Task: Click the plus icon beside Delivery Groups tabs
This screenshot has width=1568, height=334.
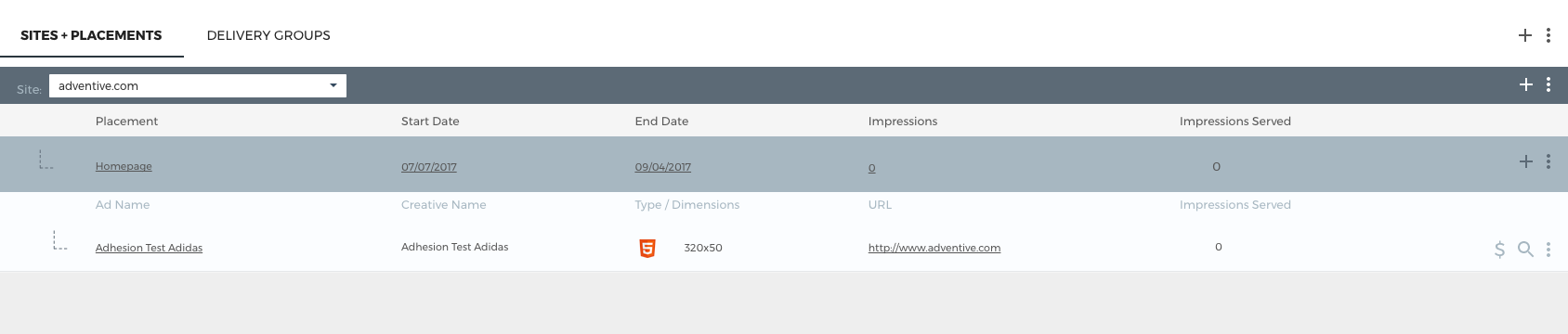Action: [x=1524, y=35]
